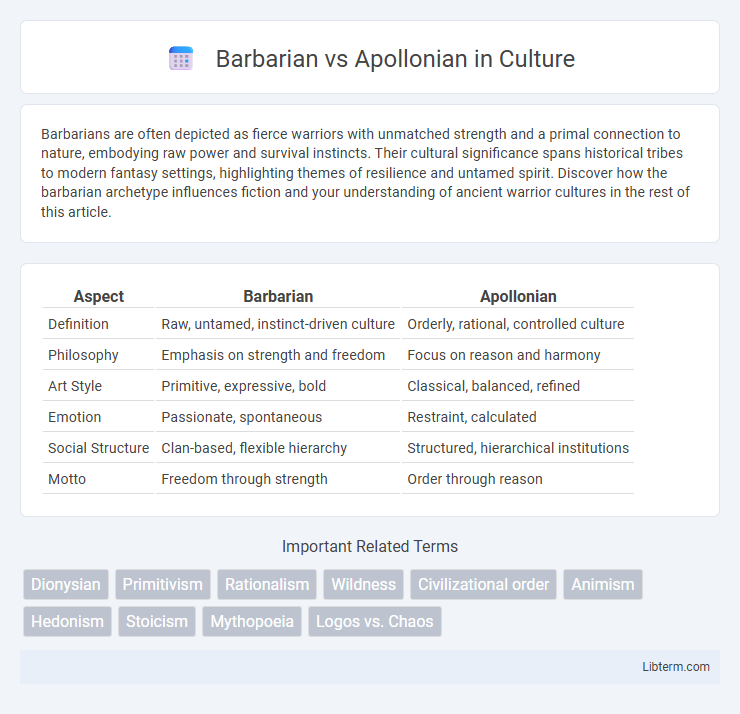Screen dimensions: 740x714
Task: Click 'Orderly, rational, controlled culture' cell
Action: [x=518, y=324]
